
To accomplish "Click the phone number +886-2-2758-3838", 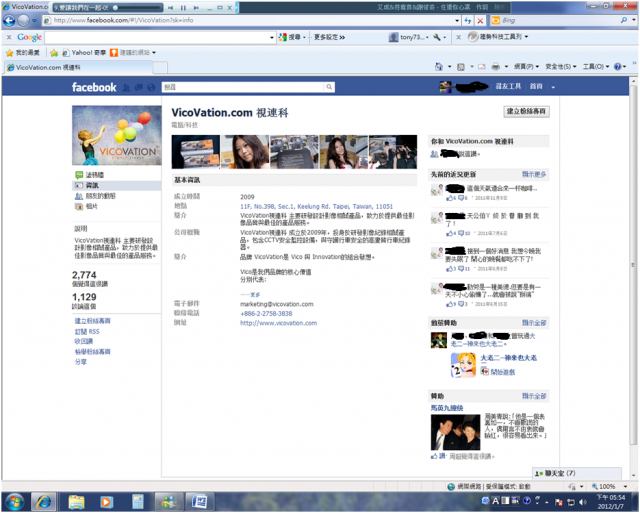I will click(x=266, y=314).
